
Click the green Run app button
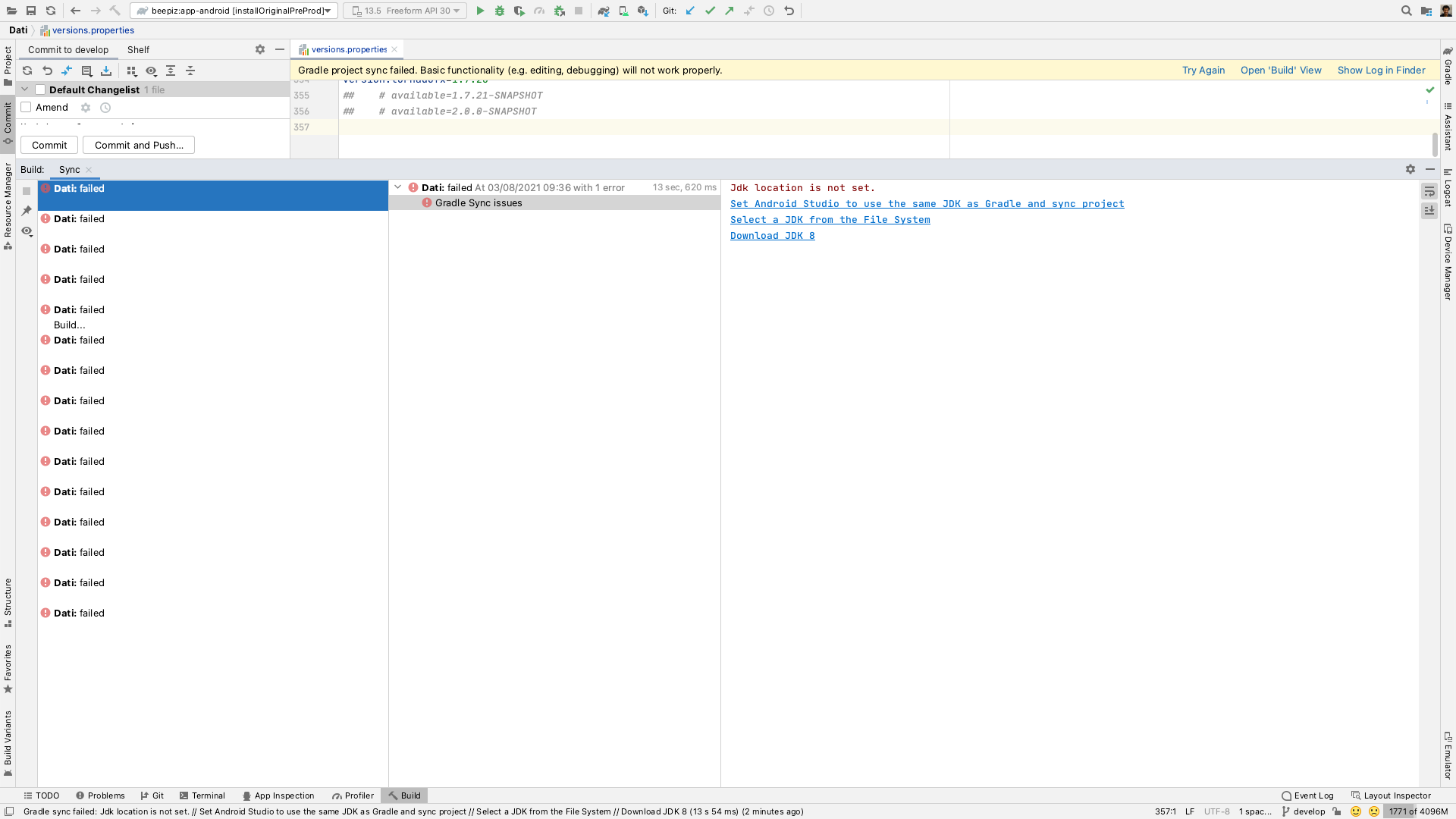click(480, 11)
